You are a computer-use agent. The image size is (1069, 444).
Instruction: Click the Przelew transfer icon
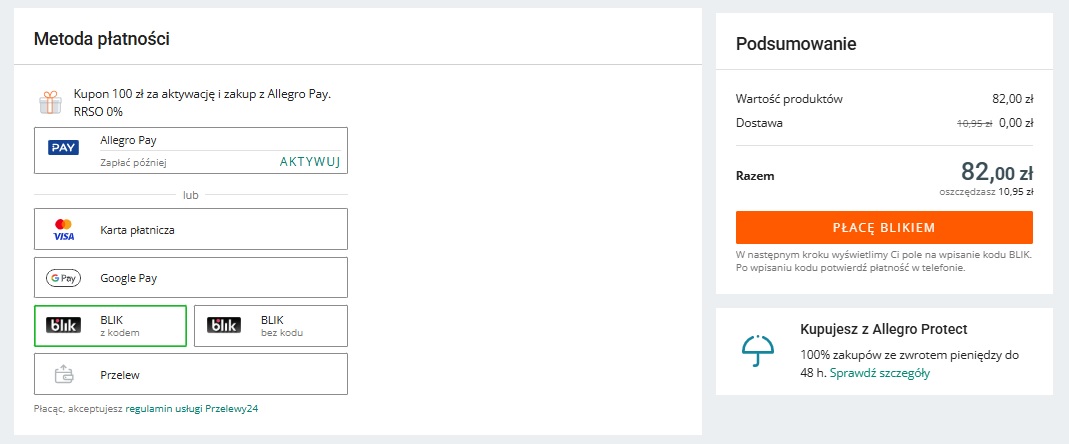[x=63, y=374]
